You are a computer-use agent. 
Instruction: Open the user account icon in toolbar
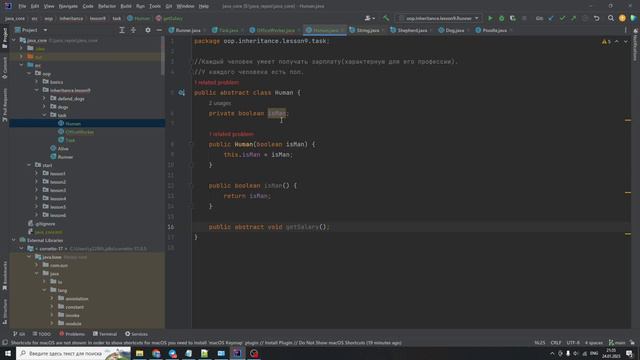point(369,18)
